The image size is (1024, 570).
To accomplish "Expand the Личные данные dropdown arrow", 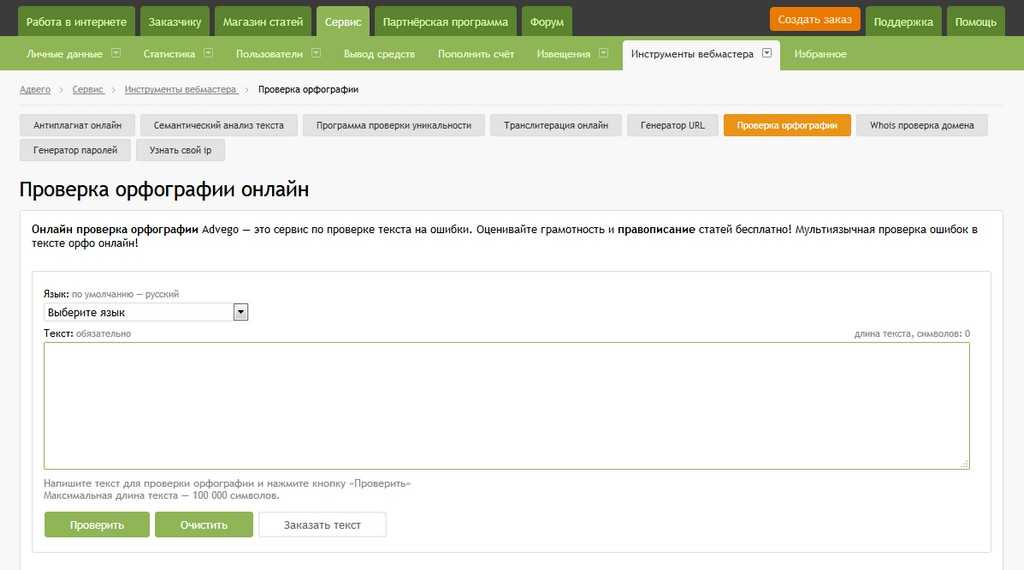I will coord(116,54).
